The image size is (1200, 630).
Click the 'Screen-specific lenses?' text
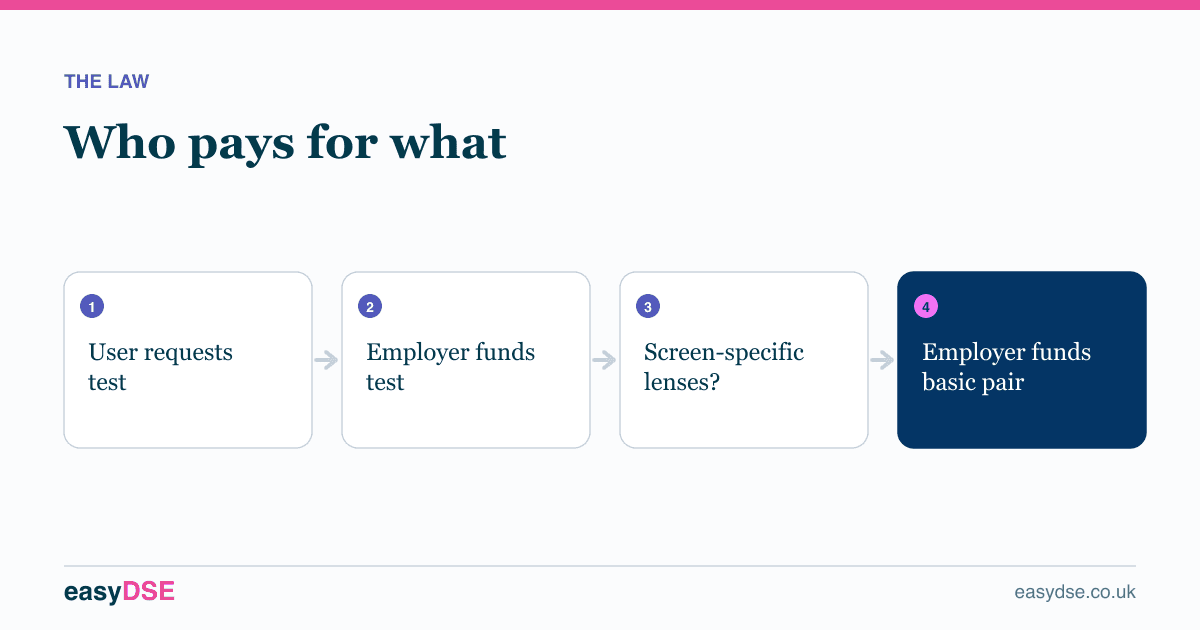pyautogui.click(x=724, y=367)
